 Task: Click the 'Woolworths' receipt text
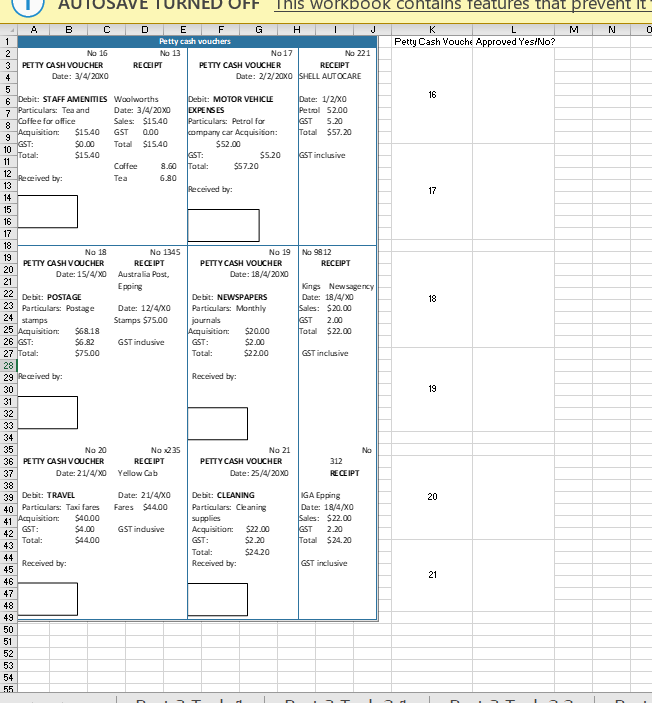pyautogui.click(x=136, y=99)
